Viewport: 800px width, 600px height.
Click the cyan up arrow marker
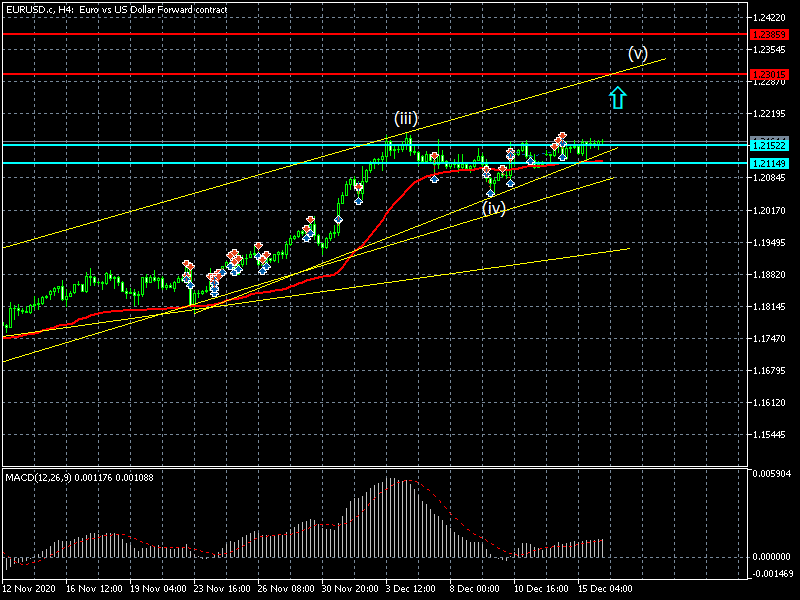618,97
